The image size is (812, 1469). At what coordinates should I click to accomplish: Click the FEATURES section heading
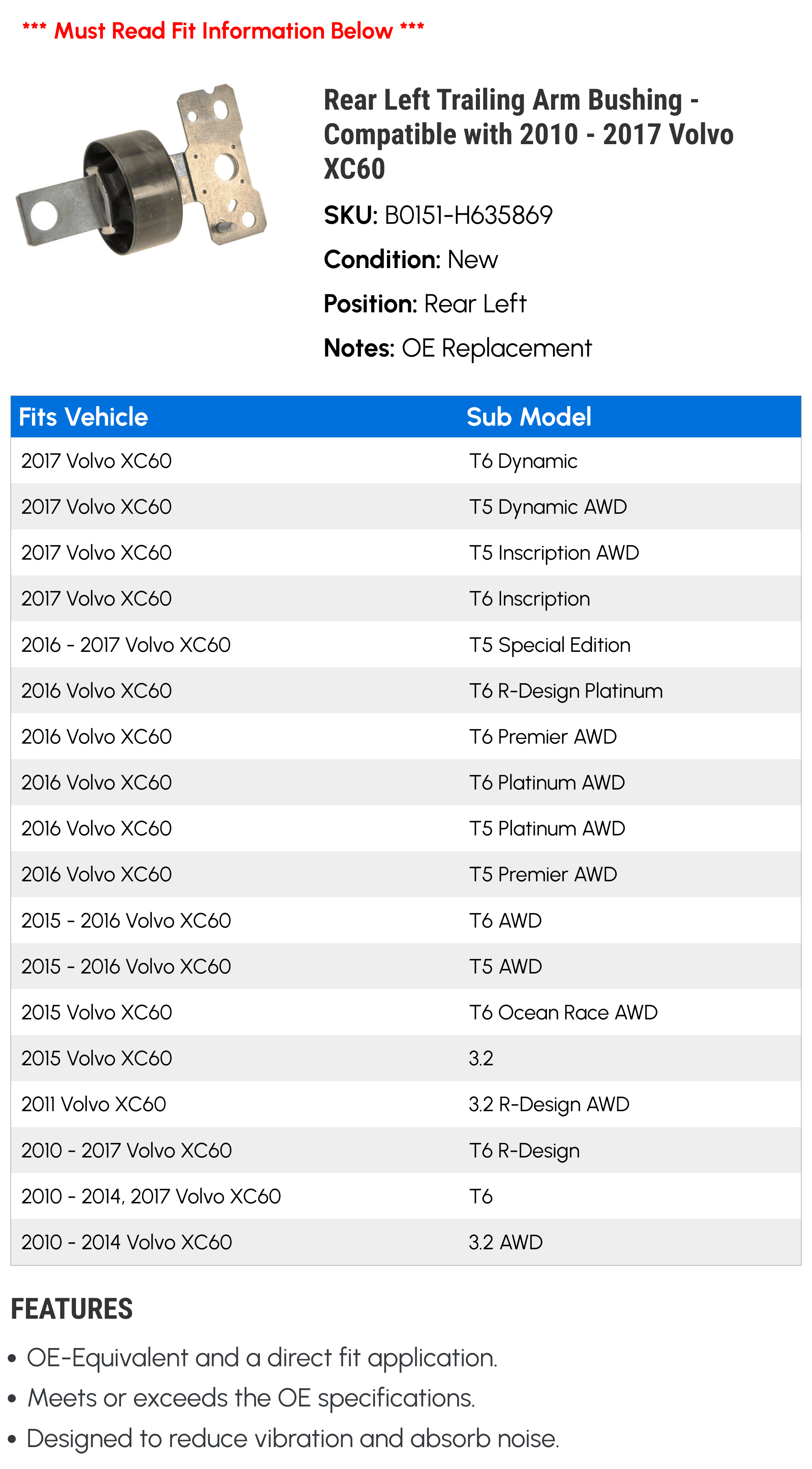[x=72, y=1309]
